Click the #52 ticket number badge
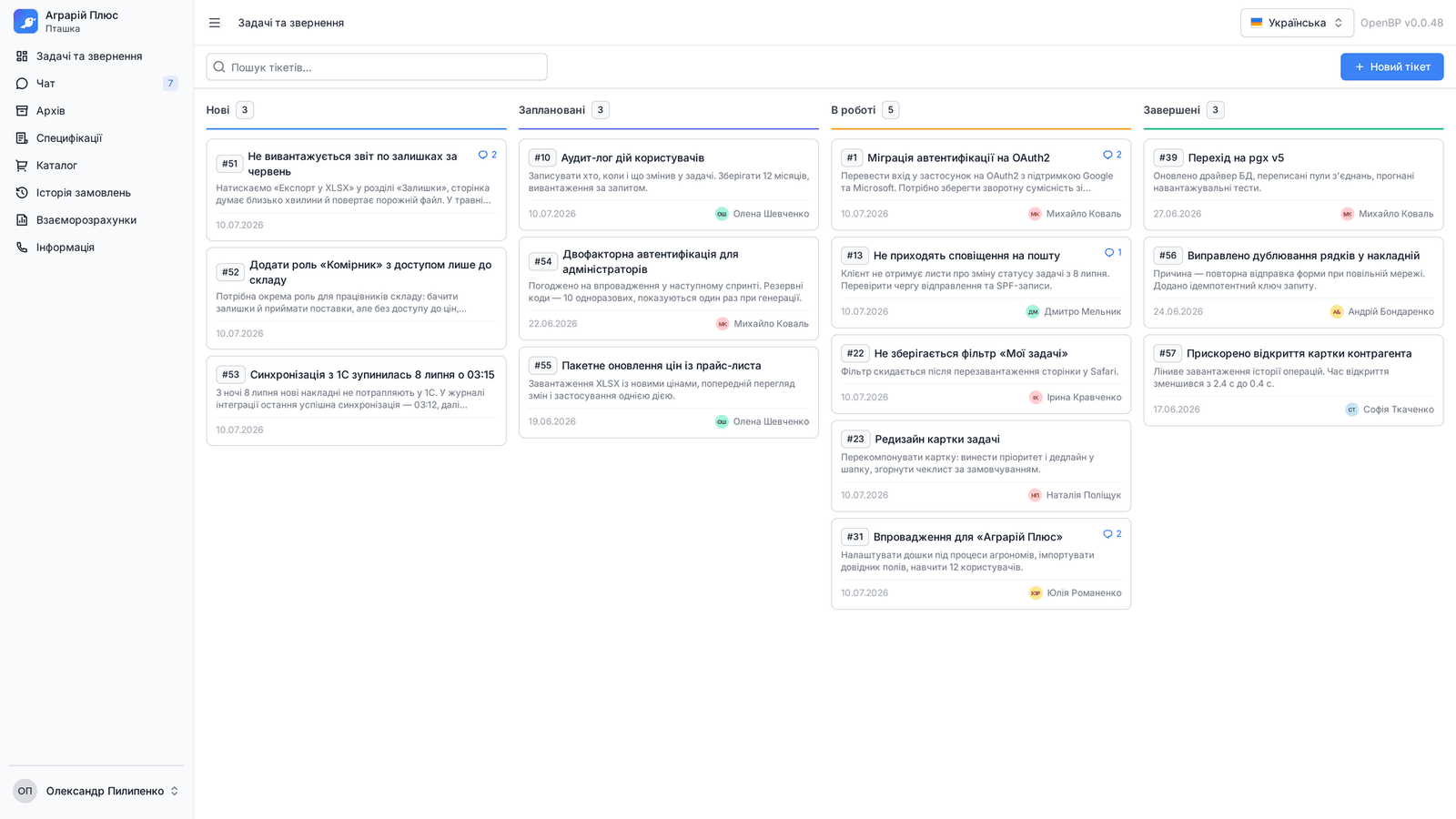The width and height of the screenshot is (1456, 819). click(x=230, y=272)
